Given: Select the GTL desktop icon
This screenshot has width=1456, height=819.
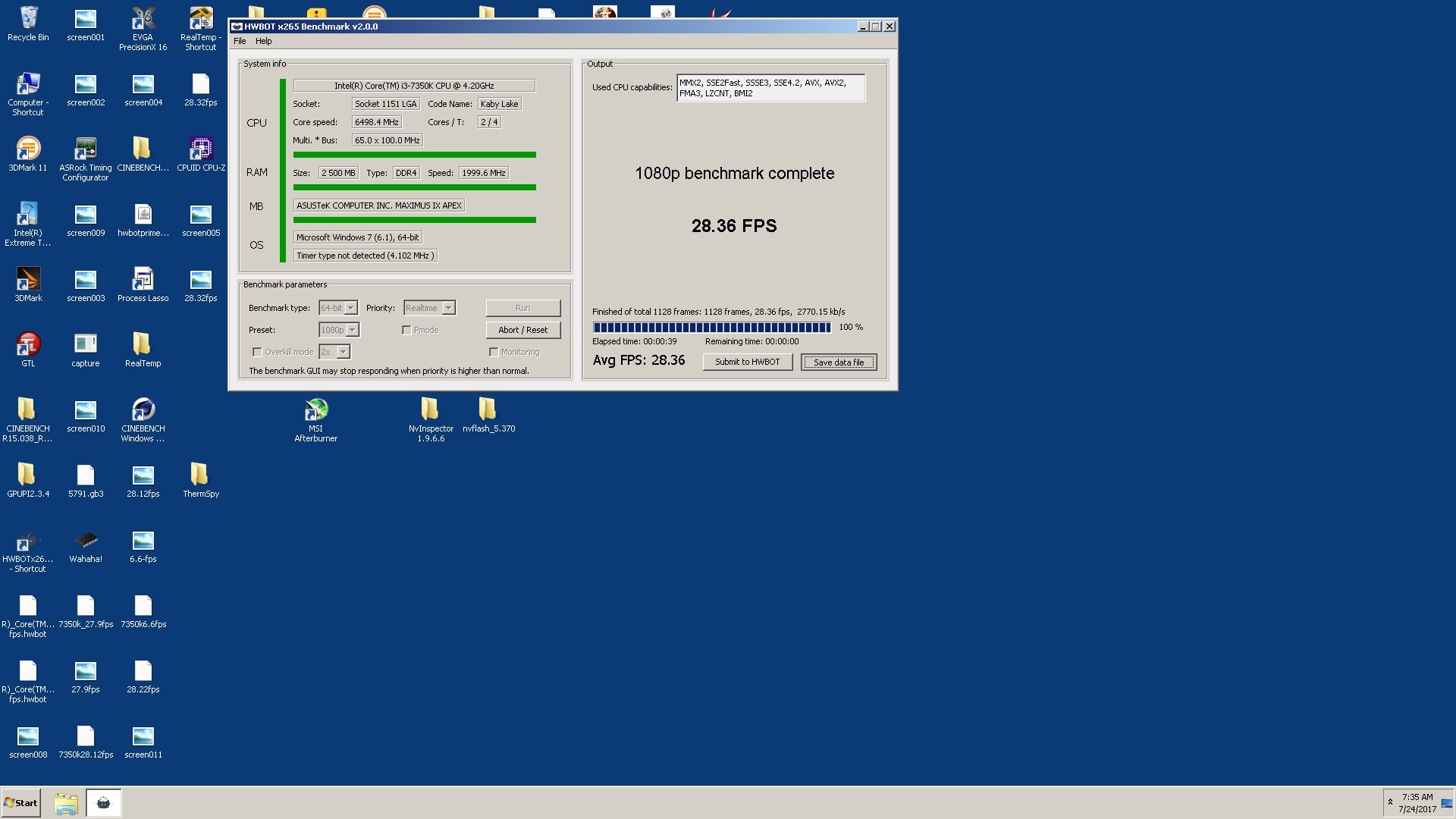Looking at the screenshot, I should point(28,350).
